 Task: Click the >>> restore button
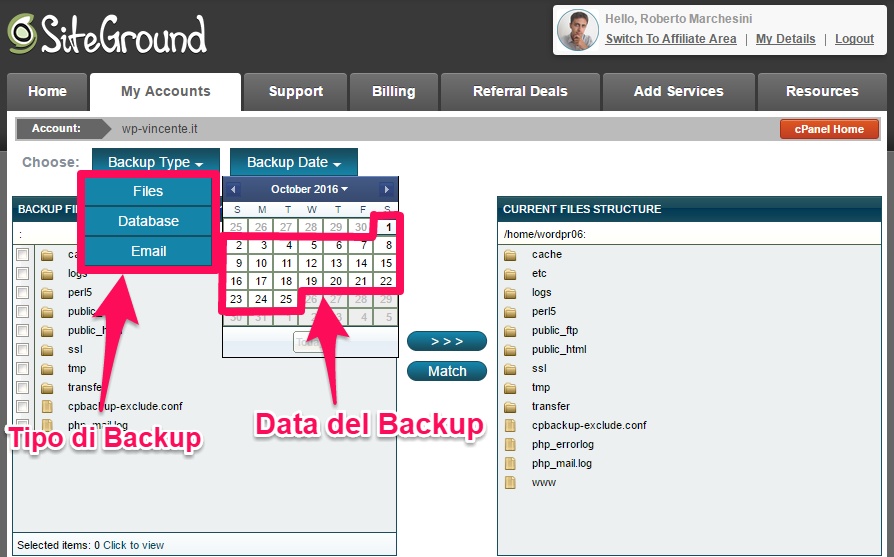(447, 341)
